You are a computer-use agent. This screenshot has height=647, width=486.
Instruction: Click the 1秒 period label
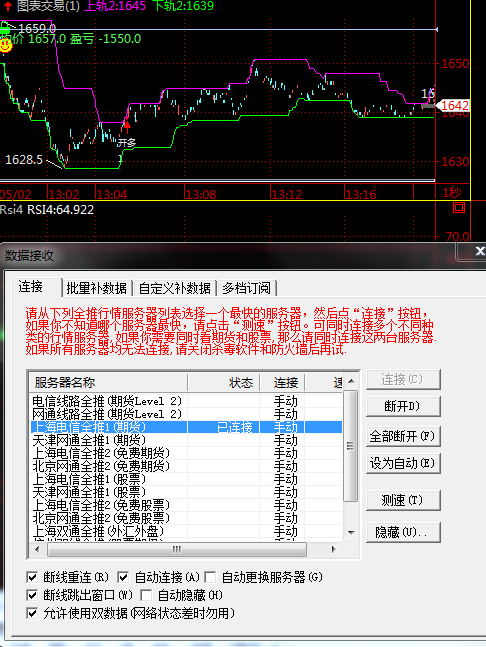click(x=452, y=193)
